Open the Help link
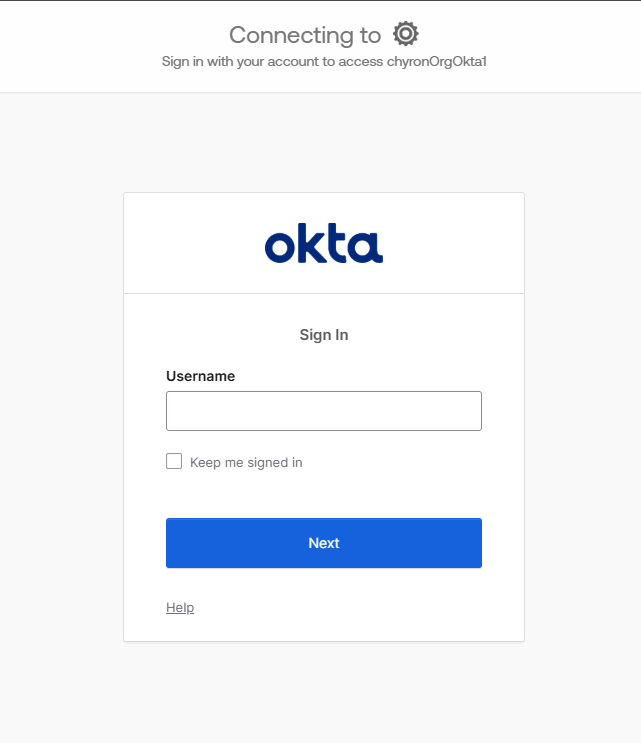The width and height of the screenshot is (641, 743). (x=180, y=607)
